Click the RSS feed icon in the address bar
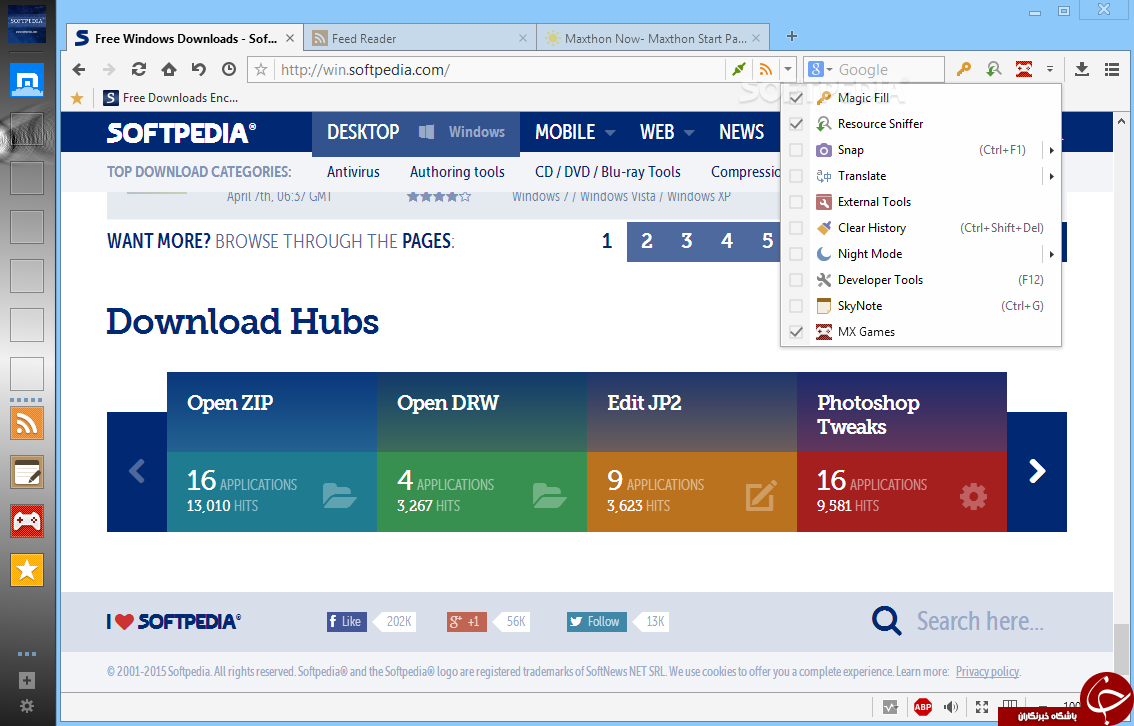Viewport: 1134px width, 726px height. 765,69
